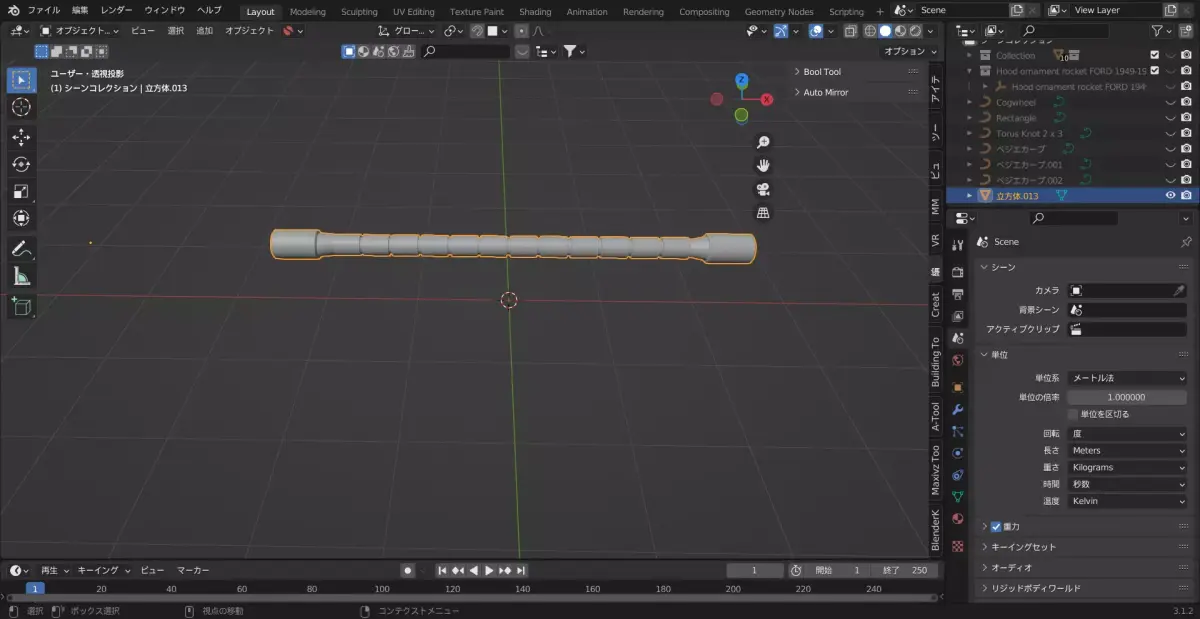Image resolution: width=1200 pixels, height=619 pixels.
Task: Uncheck the Collection exclude checkbox
Action: coord(1155,55)
